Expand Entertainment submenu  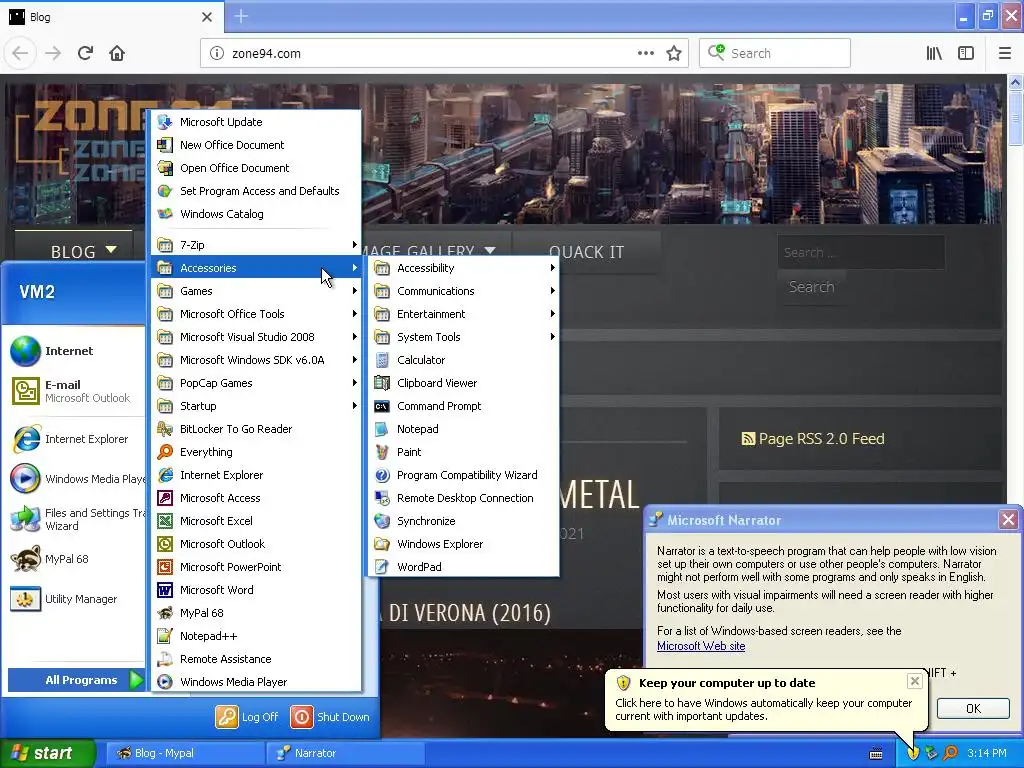[x=463, y=313]
